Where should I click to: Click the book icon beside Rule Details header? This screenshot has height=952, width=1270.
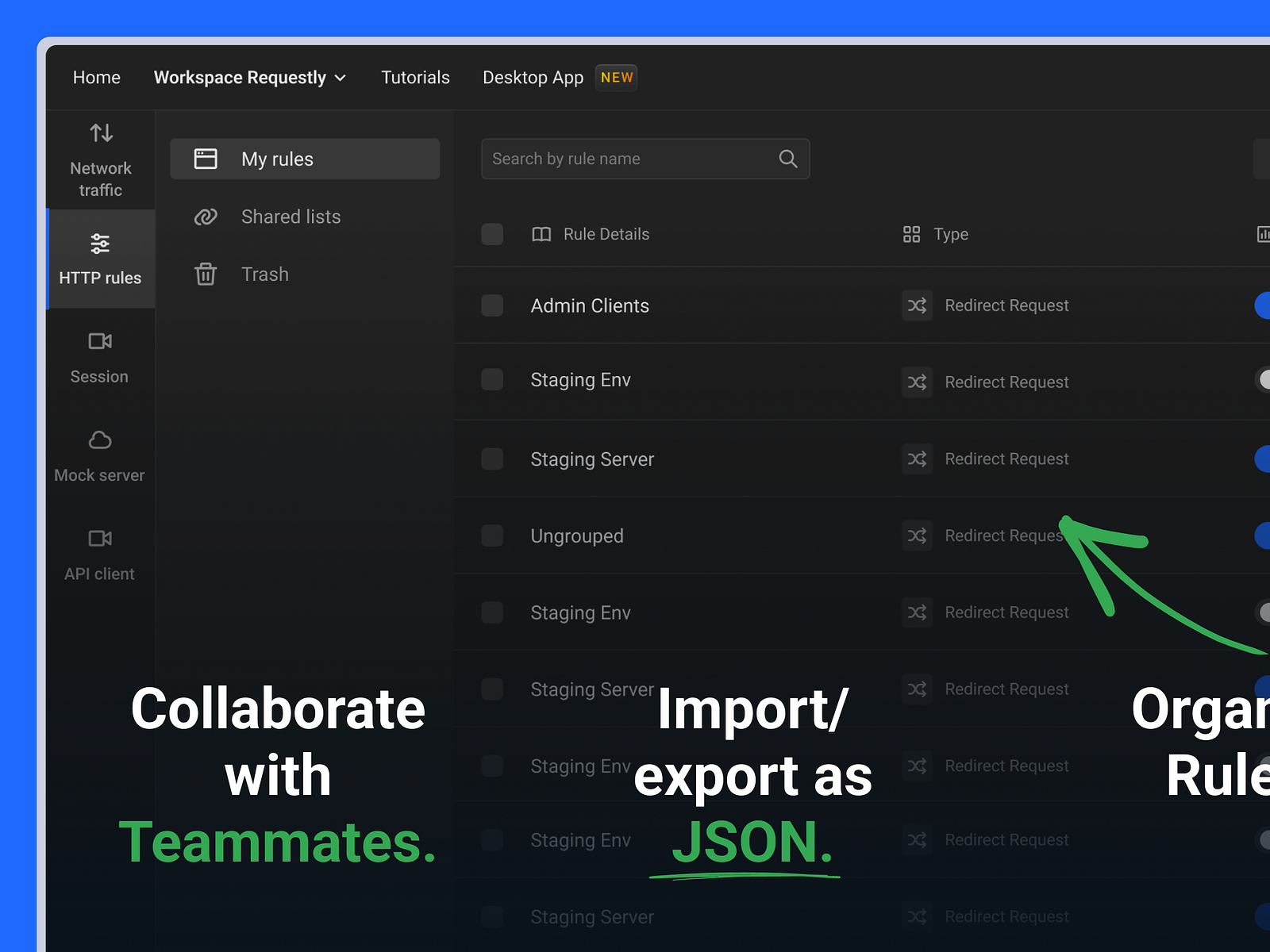click(541, 234)
